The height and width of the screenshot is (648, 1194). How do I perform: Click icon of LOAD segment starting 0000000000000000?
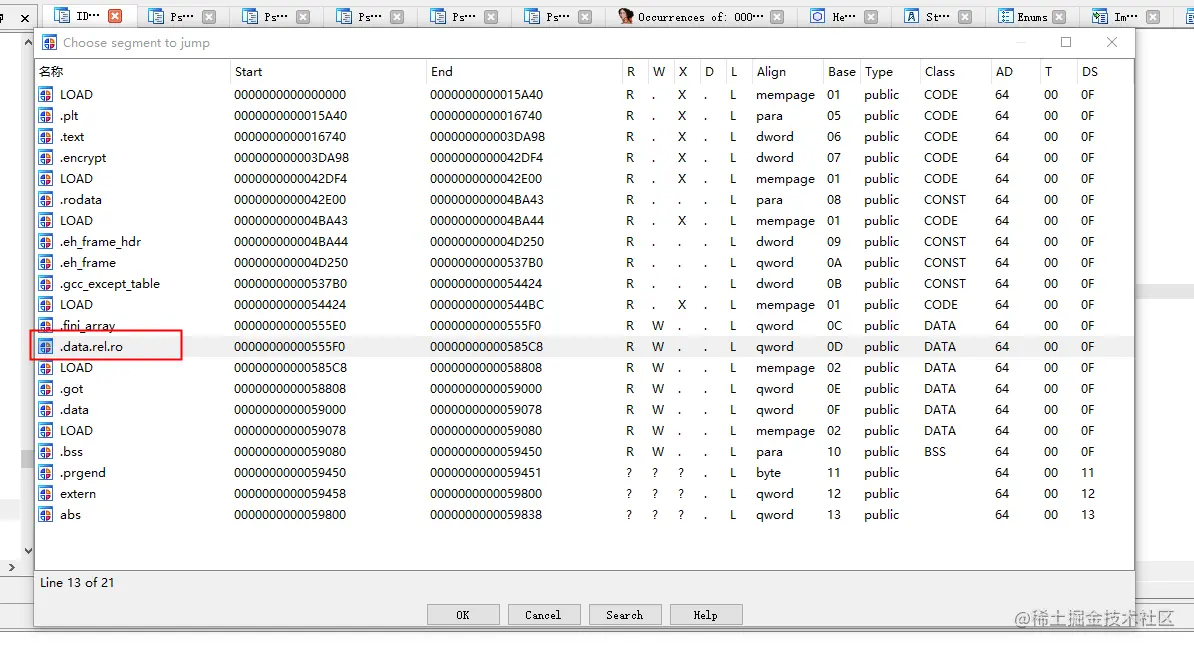pos(46,94)
